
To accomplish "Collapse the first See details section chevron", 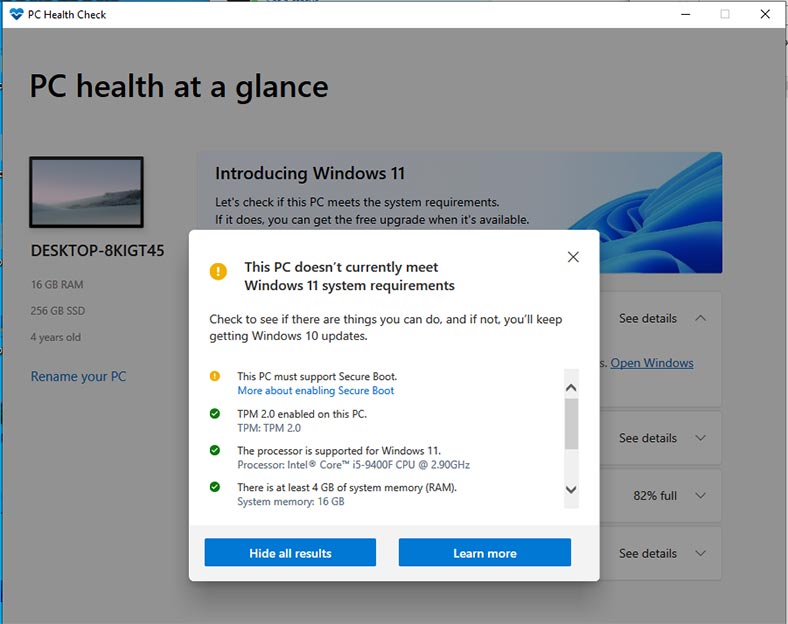I will coord(701,318).
